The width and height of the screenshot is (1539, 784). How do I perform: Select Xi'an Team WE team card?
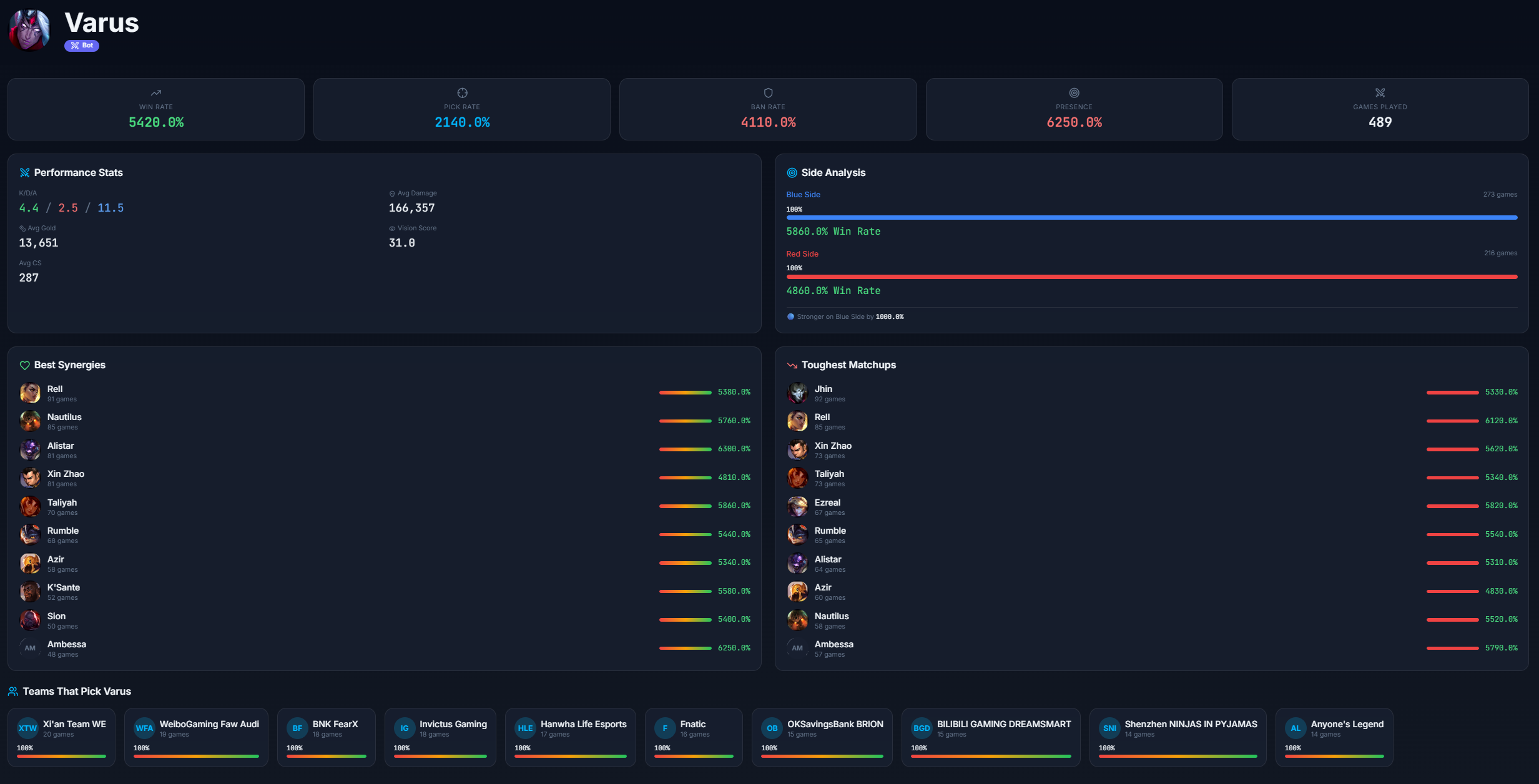(x=61, y=737)
